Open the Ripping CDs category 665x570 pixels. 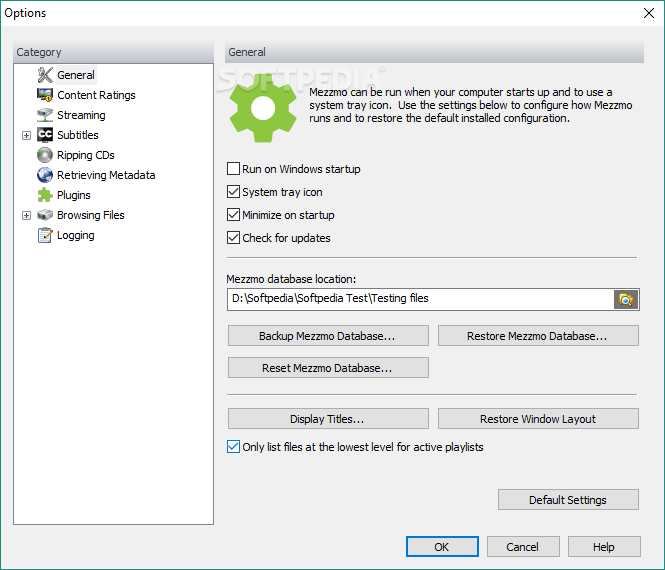point(86,155)
